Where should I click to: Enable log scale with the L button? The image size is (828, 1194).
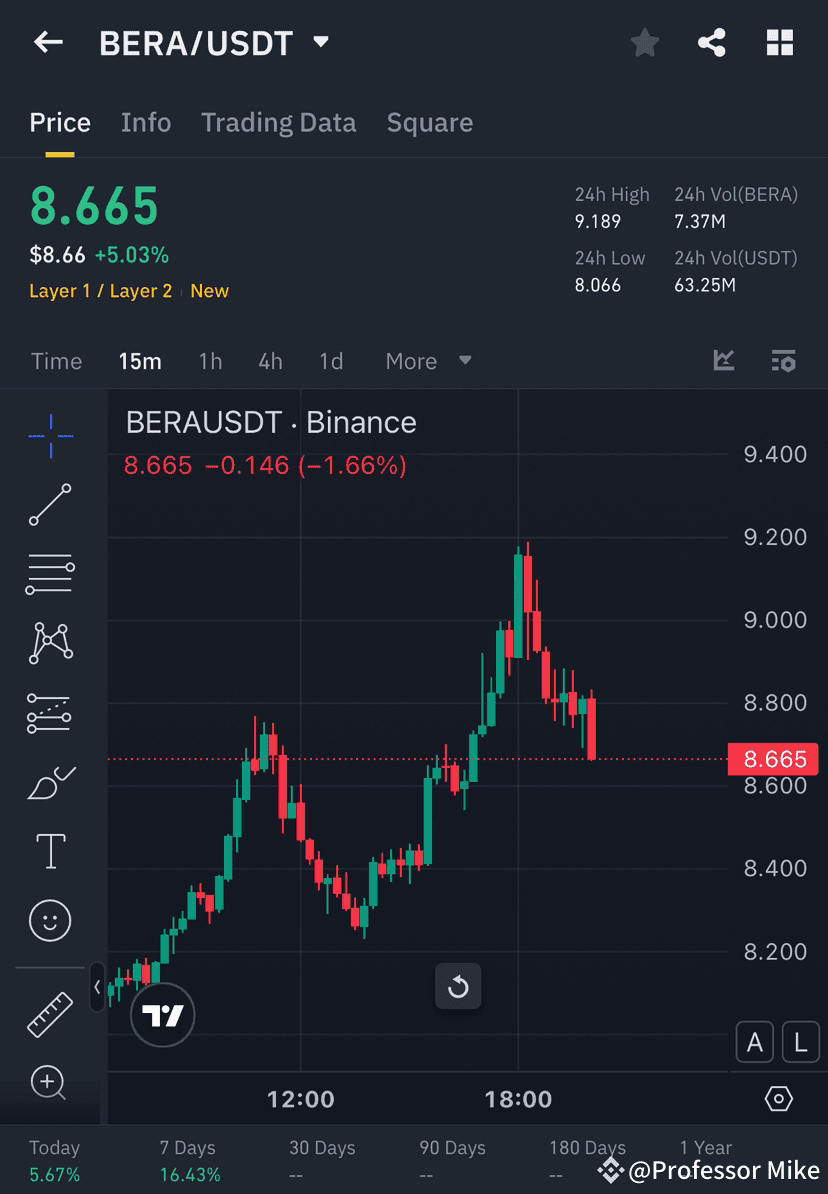[x=800, y=1042]
